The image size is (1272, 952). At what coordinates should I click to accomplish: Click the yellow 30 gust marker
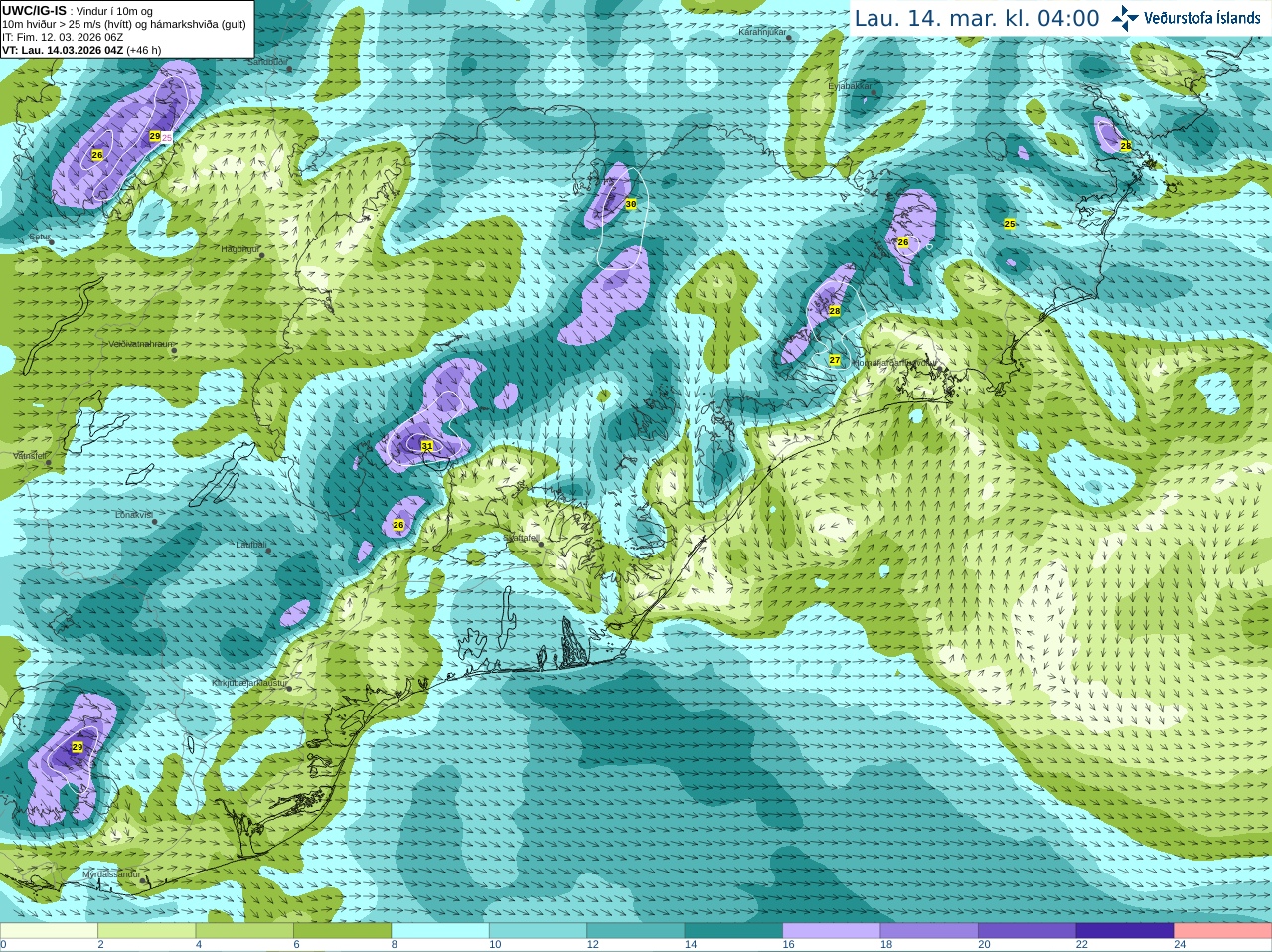click(x=630, y=204)
